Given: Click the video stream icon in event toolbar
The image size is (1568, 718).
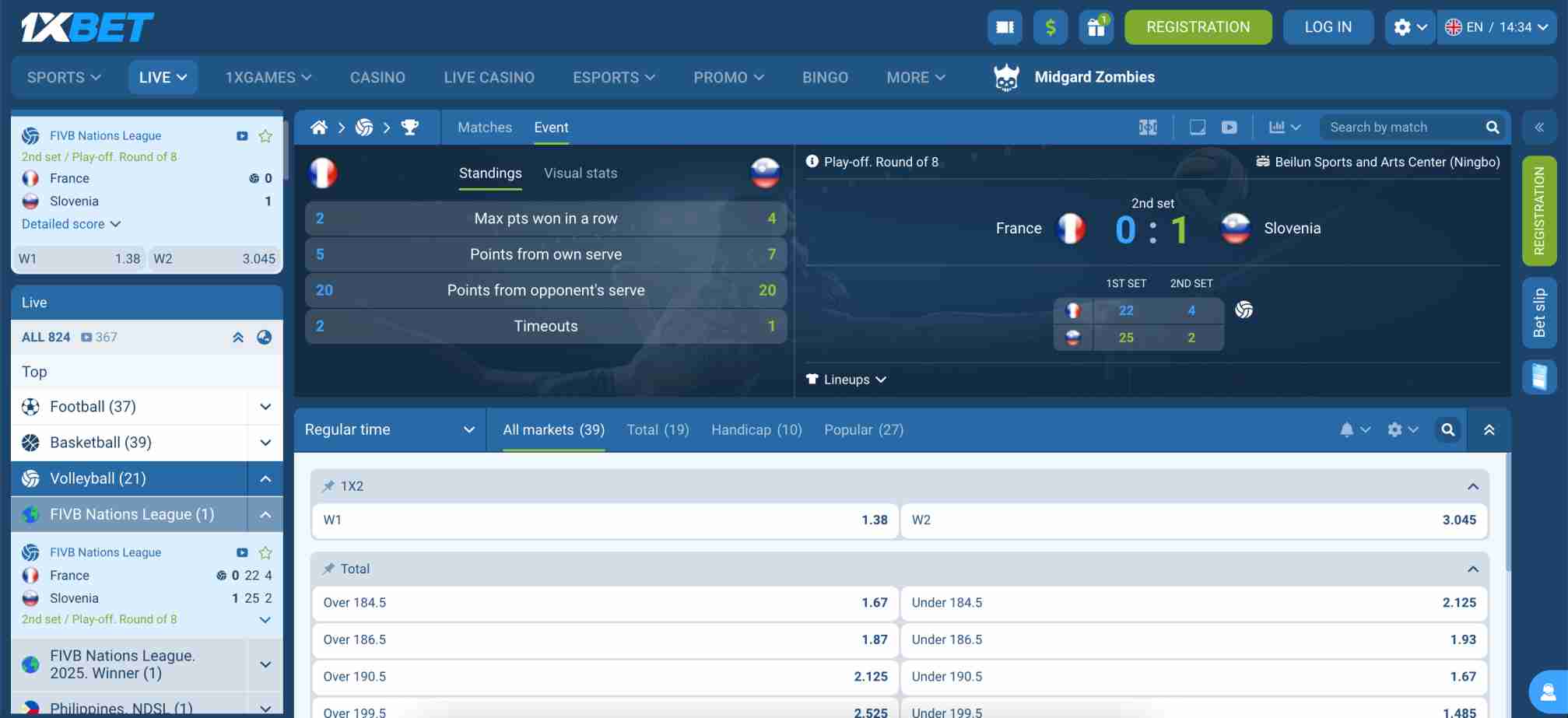Looking at the screenshot, I should coord(1229,128).
